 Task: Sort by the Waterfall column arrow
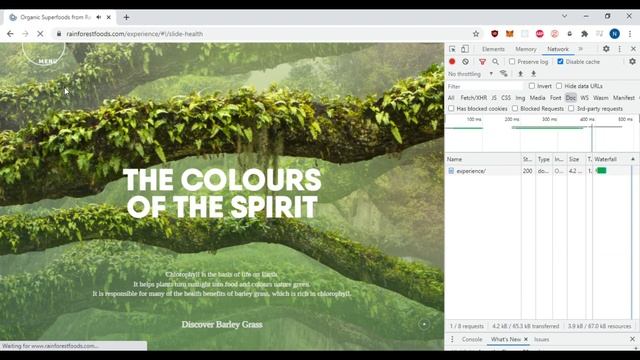pyautogui.click(x=633, y=159)
